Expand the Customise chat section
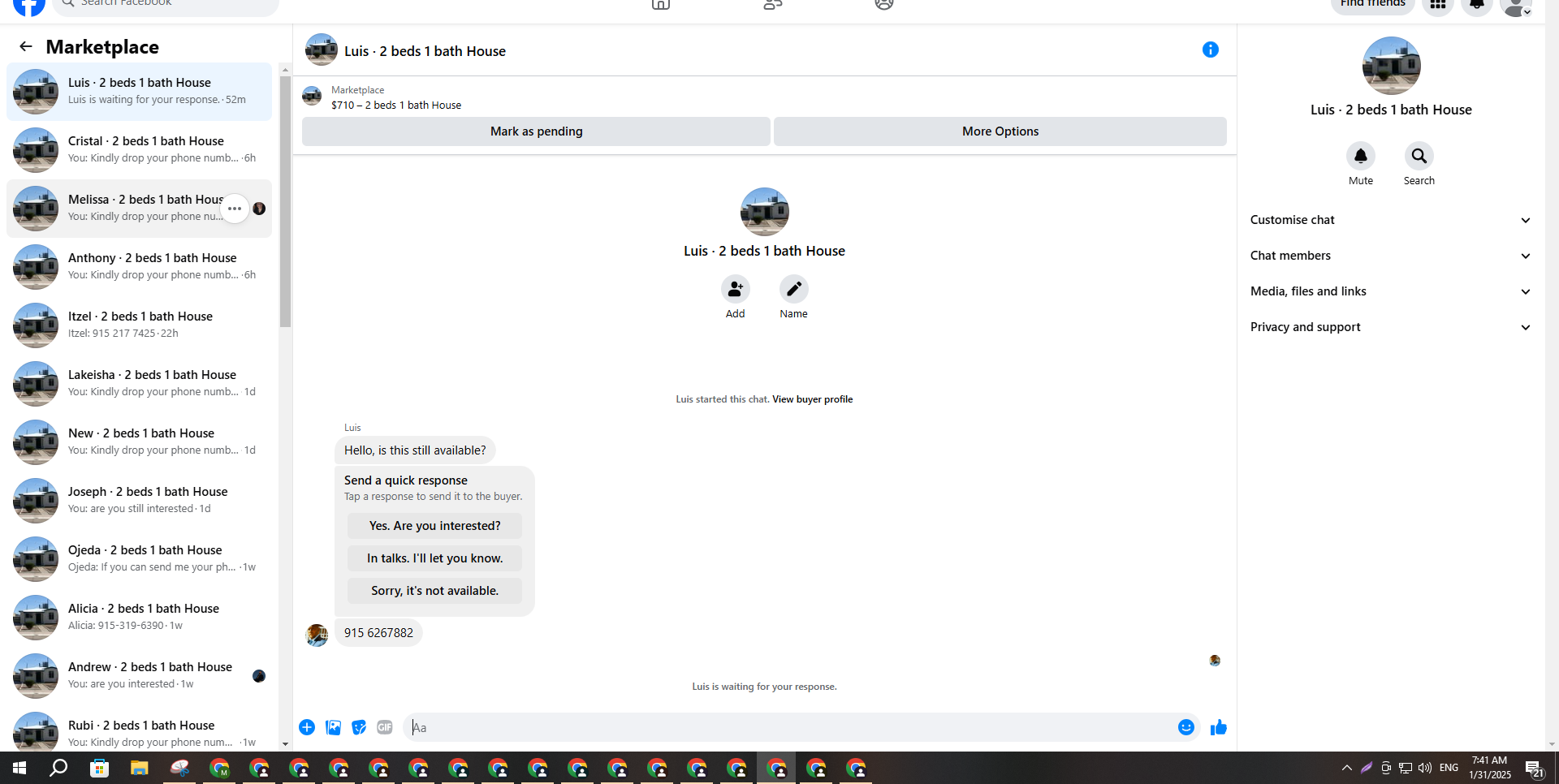1559x784 pixels. pos(1390,220)
